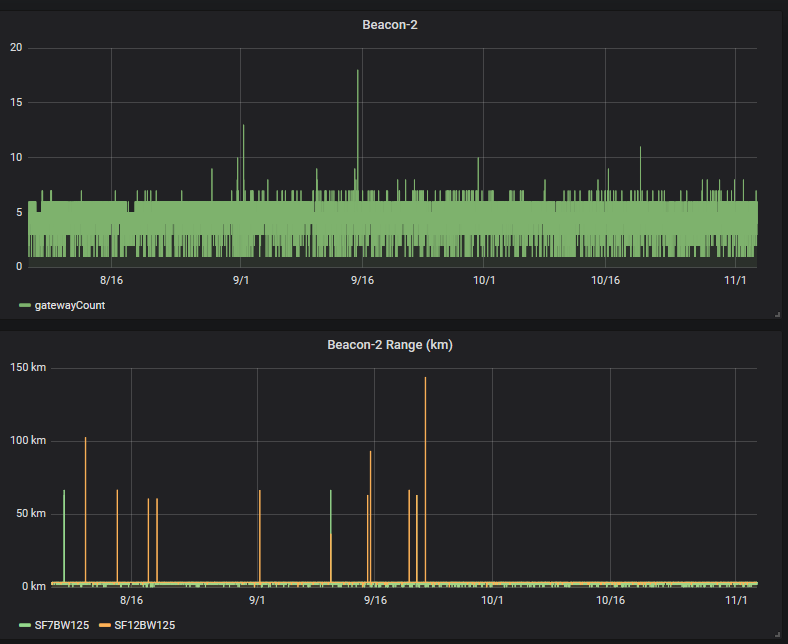Click the 10/1 label on Beacon-2 axis

pyautogui.click(x=484, y=280)
